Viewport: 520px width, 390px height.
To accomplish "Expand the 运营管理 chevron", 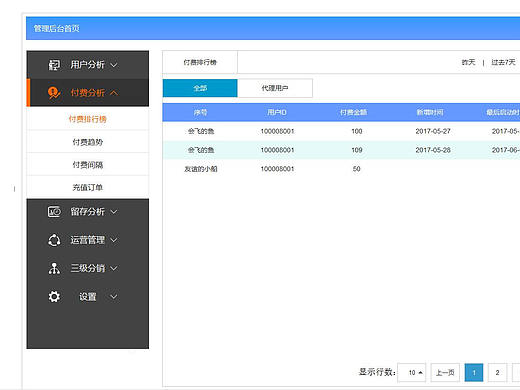I will click(x=114, y=240).
